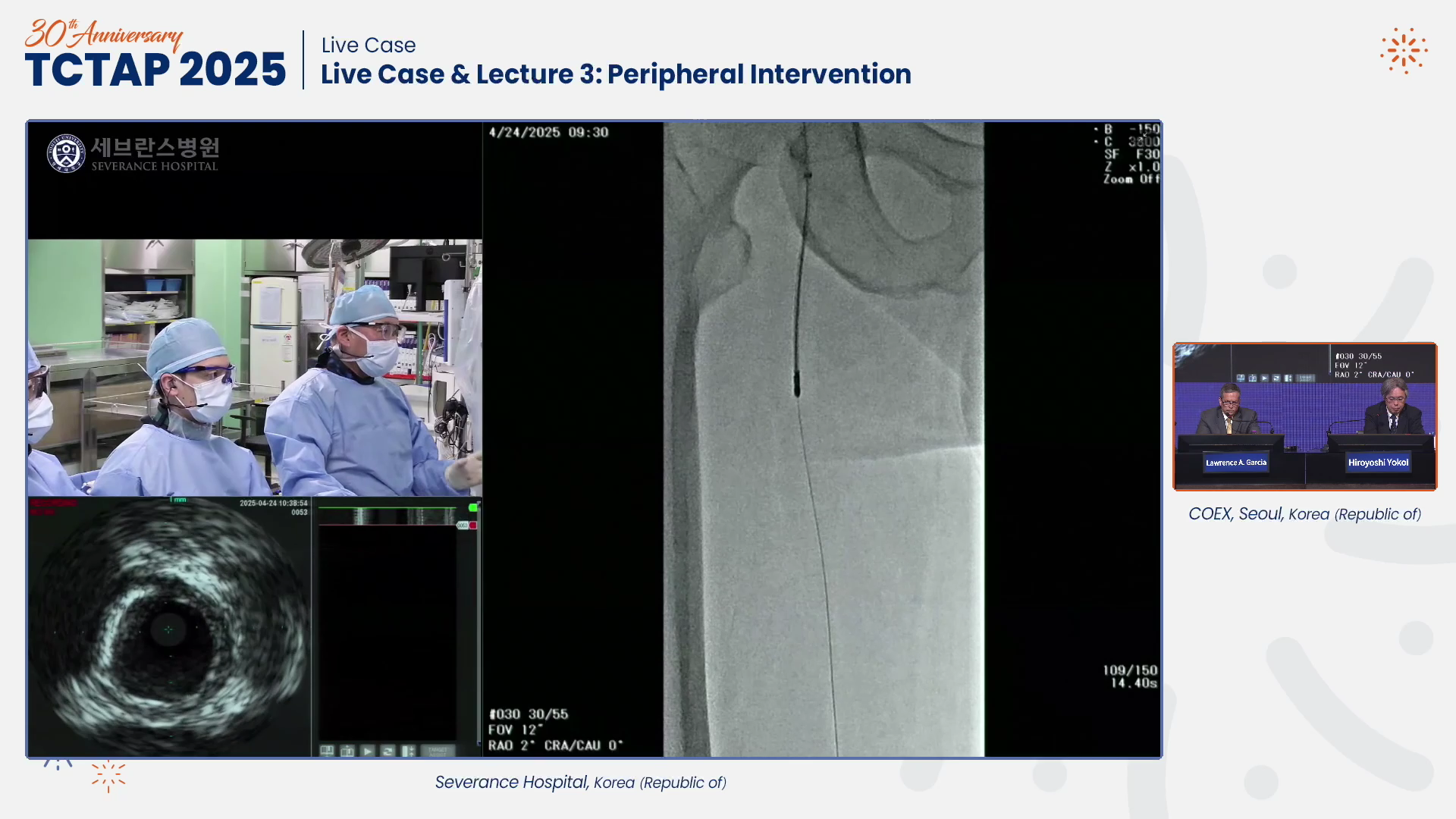Click the 'RAO 2° CRA/CAU 0°' angle readout
The width and height of the screenshot is (1456, 819).
pyautogui.click(x=556, y=745)
